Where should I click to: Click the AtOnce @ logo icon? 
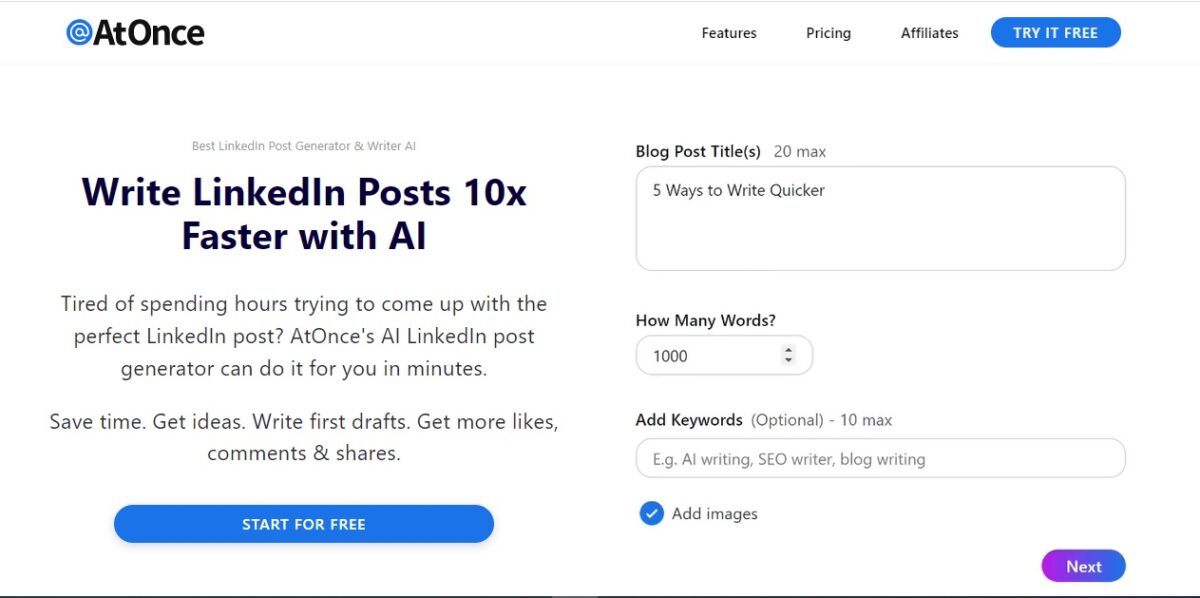[x=79, y=33]
